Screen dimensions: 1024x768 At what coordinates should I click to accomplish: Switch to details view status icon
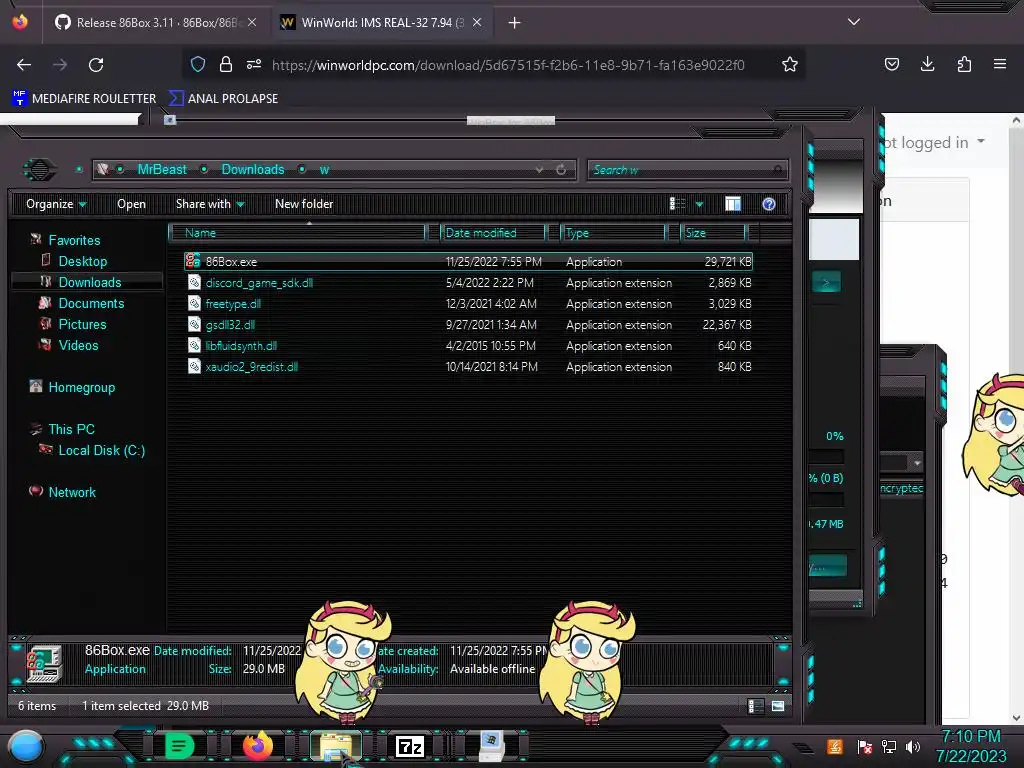[x=756, y=706]
